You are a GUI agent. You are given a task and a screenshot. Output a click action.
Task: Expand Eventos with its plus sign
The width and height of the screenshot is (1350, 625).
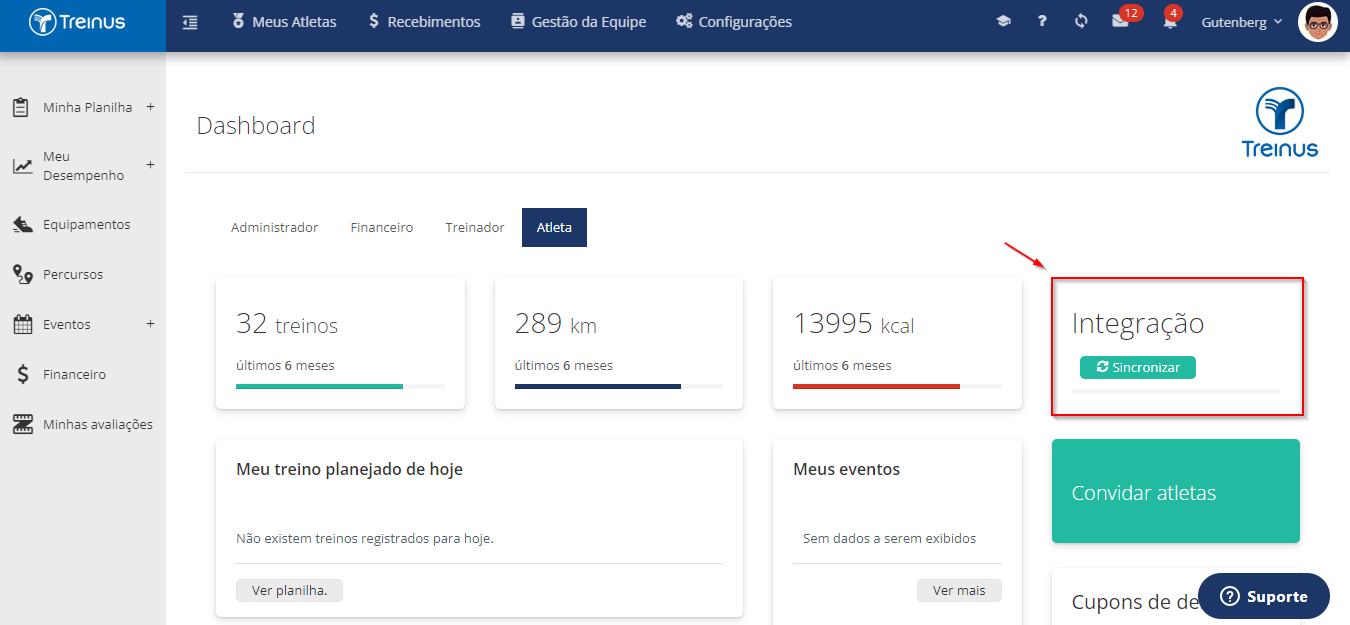(150, 324)
